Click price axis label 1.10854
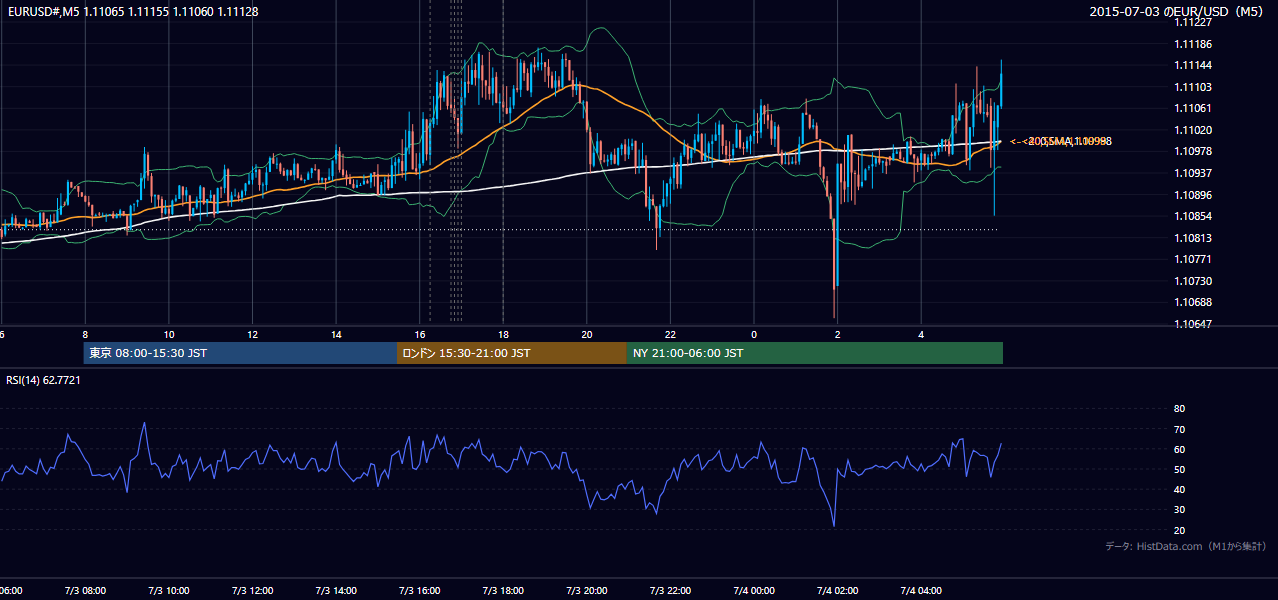 pyautogui.click(x=1194, y=217)
